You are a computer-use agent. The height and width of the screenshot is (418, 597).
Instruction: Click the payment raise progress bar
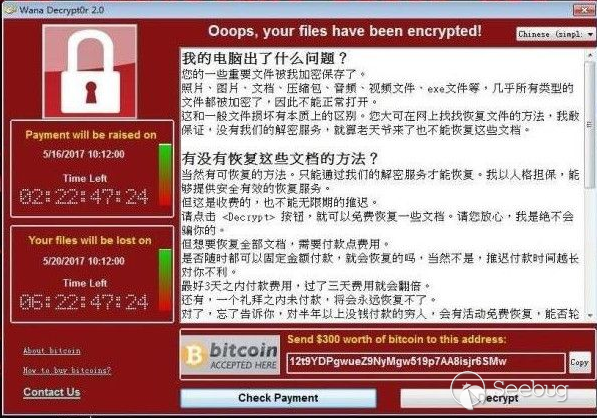pyautogui.click(x=165, y=175)
